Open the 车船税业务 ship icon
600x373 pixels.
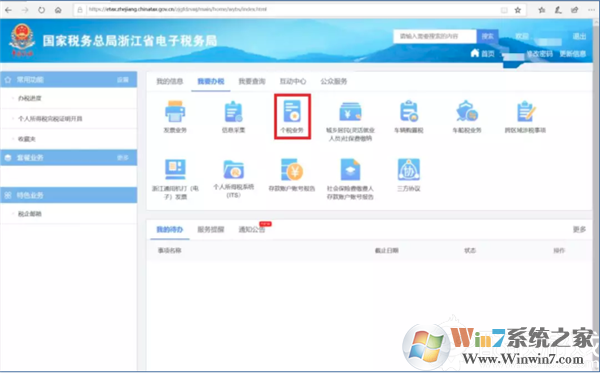pyautogui.click(x=467, y=111)
